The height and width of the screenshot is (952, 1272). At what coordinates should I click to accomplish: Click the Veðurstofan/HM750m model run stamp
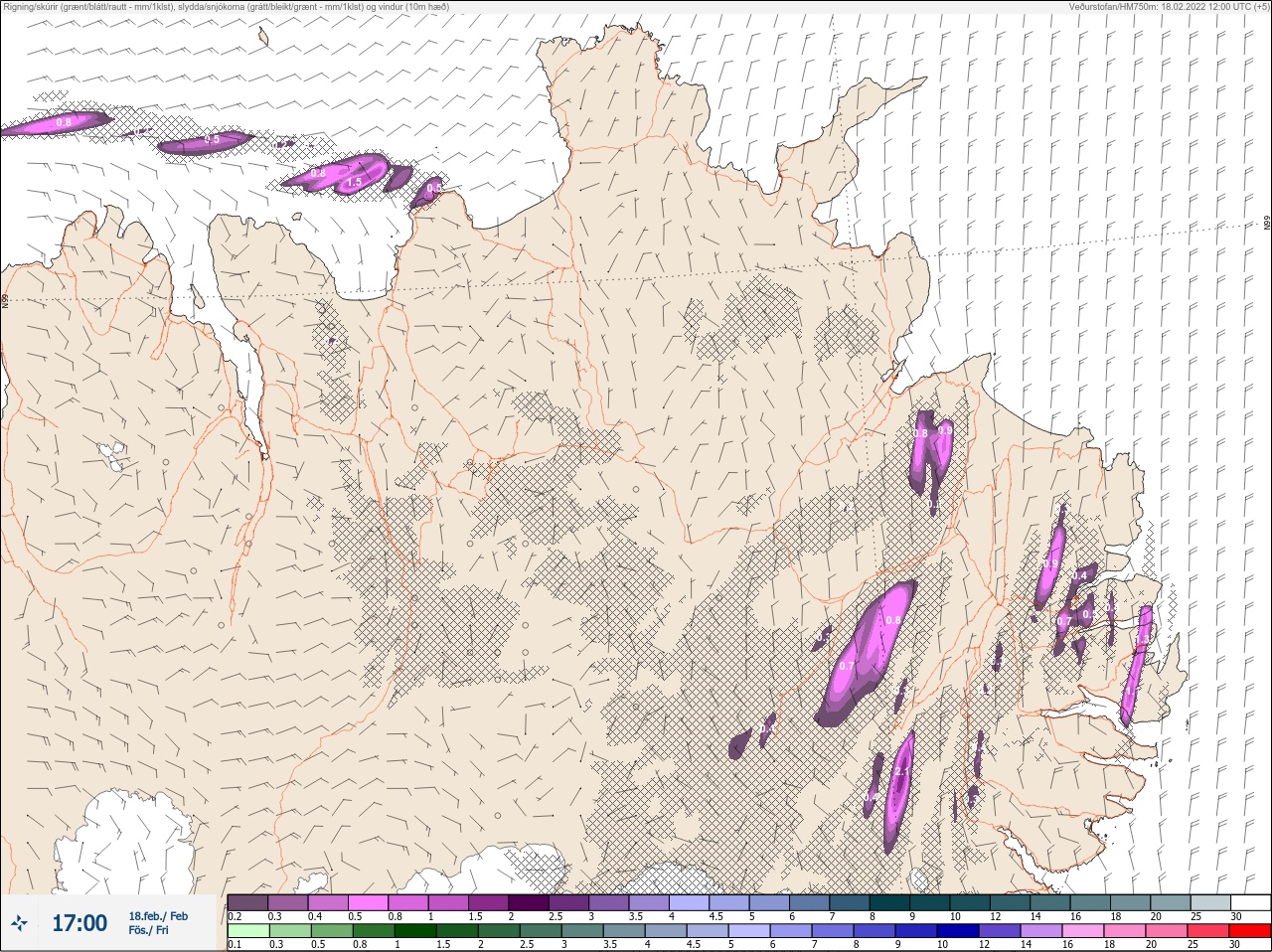[x=1169, y=6]
